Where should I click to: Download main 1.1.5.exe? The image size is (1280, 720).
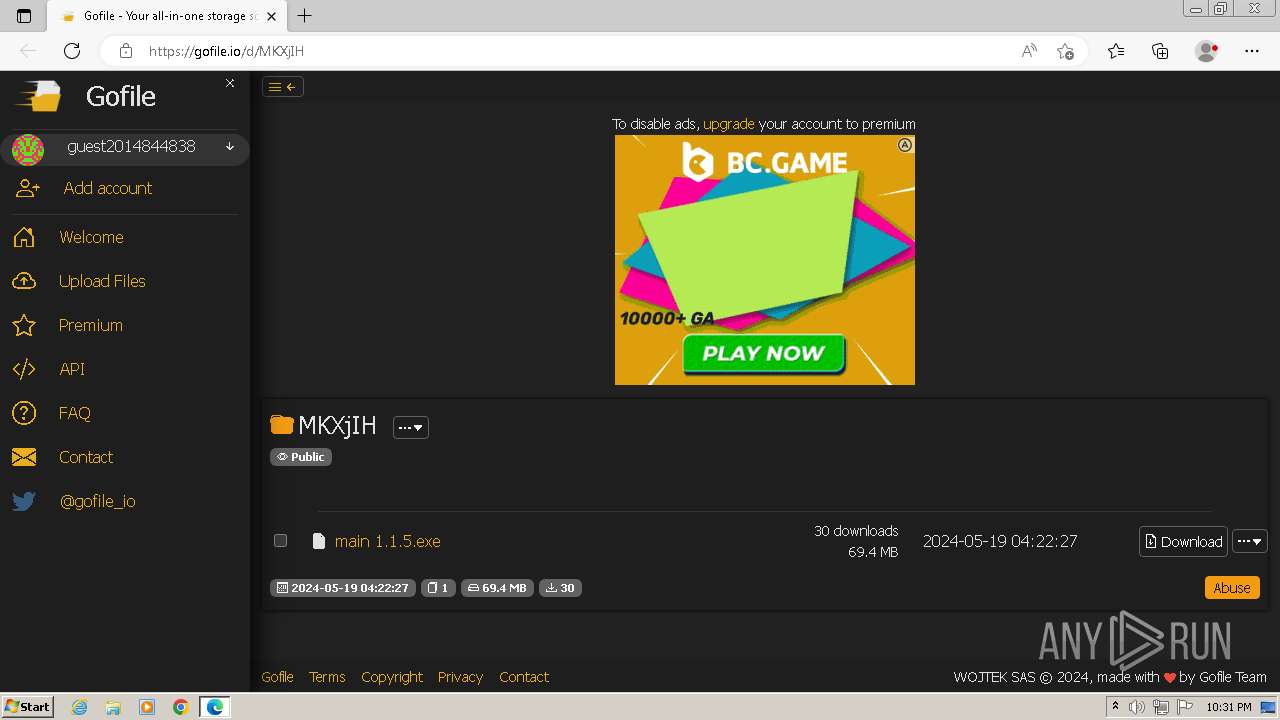coord(1183,541)
